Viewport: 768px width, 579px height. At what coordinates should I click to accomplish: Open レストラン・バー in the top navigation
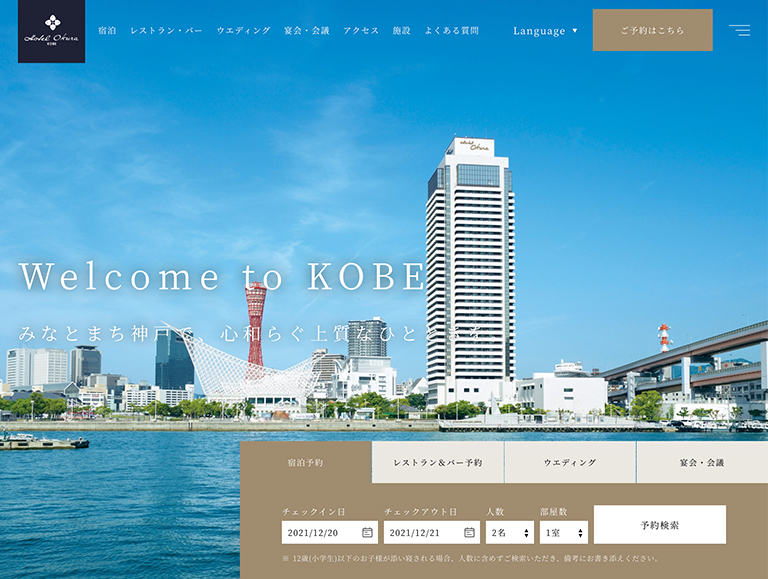(x=166, y=31)
